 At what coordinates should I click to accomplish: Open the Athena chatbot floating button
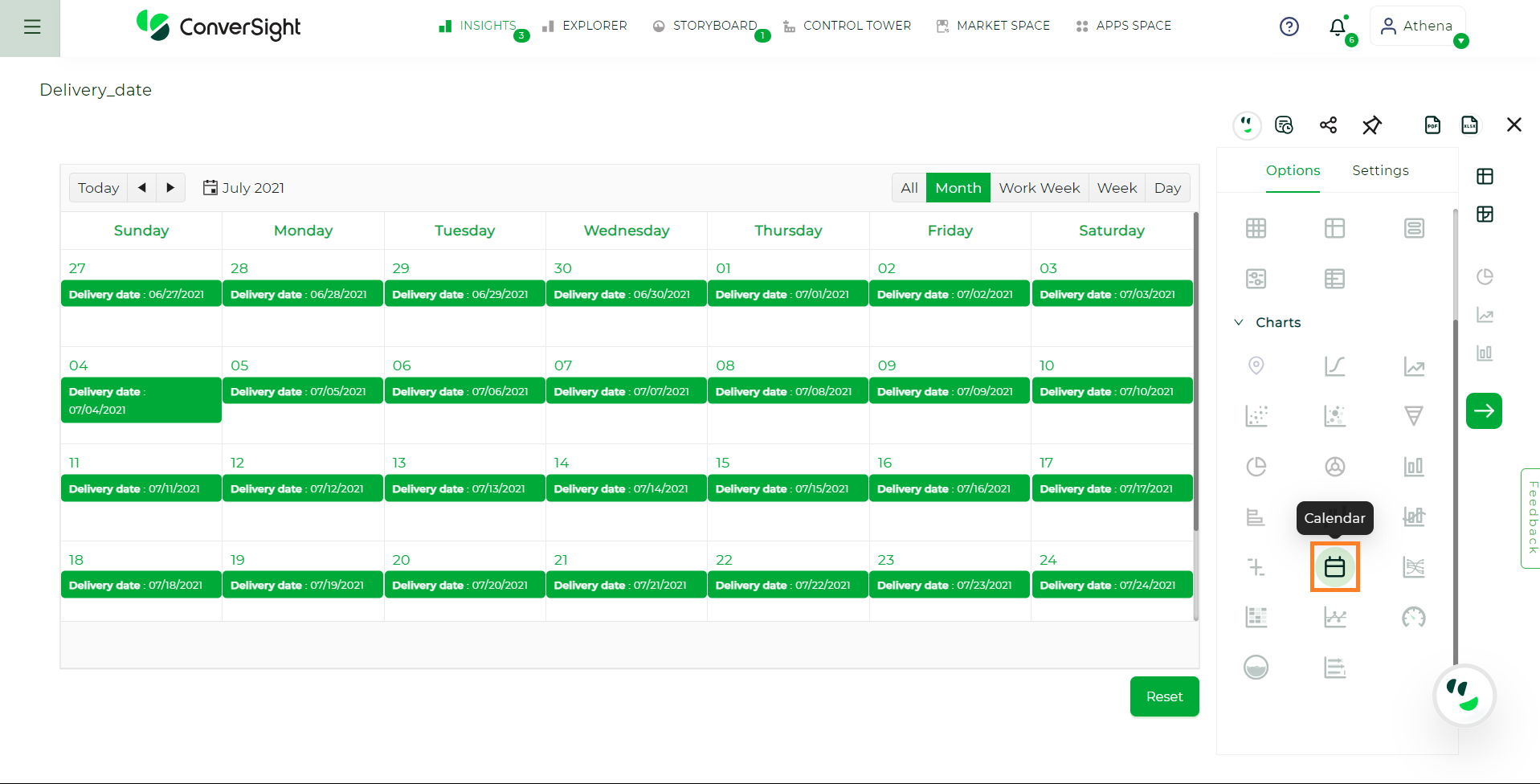[1464, 696]
